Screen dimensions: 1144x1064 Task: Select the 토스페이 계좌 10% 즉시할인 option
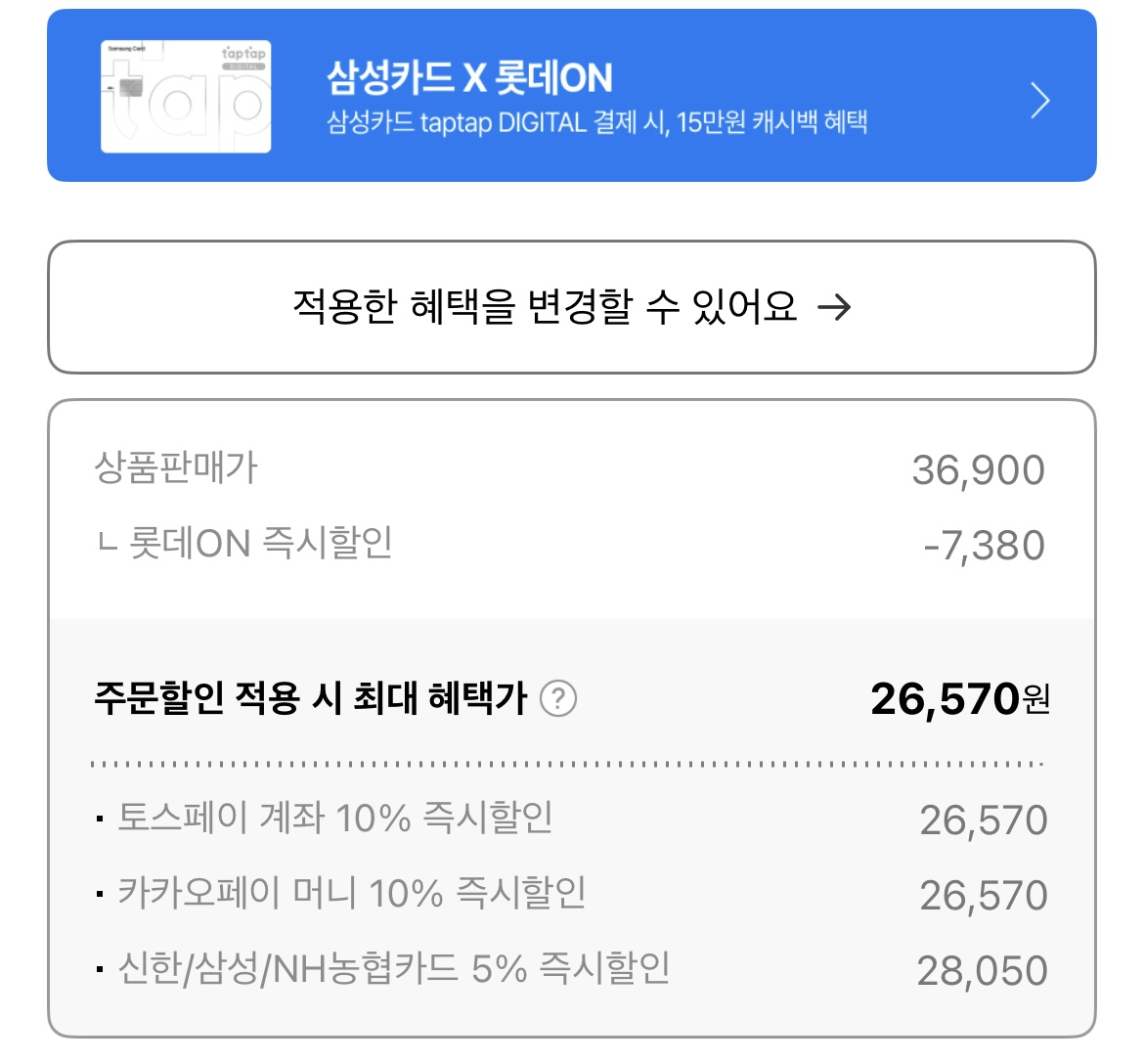334,818
